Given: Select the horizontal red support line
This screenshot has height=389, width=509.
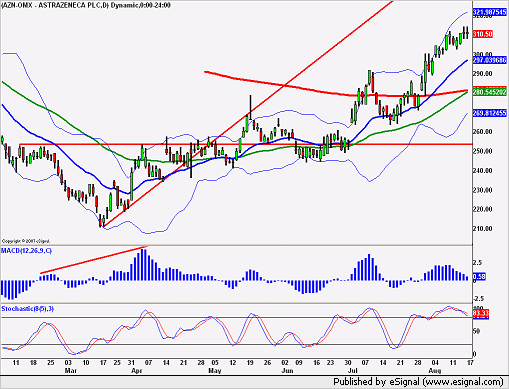Looking at the screenshot, I should [246, 144].
